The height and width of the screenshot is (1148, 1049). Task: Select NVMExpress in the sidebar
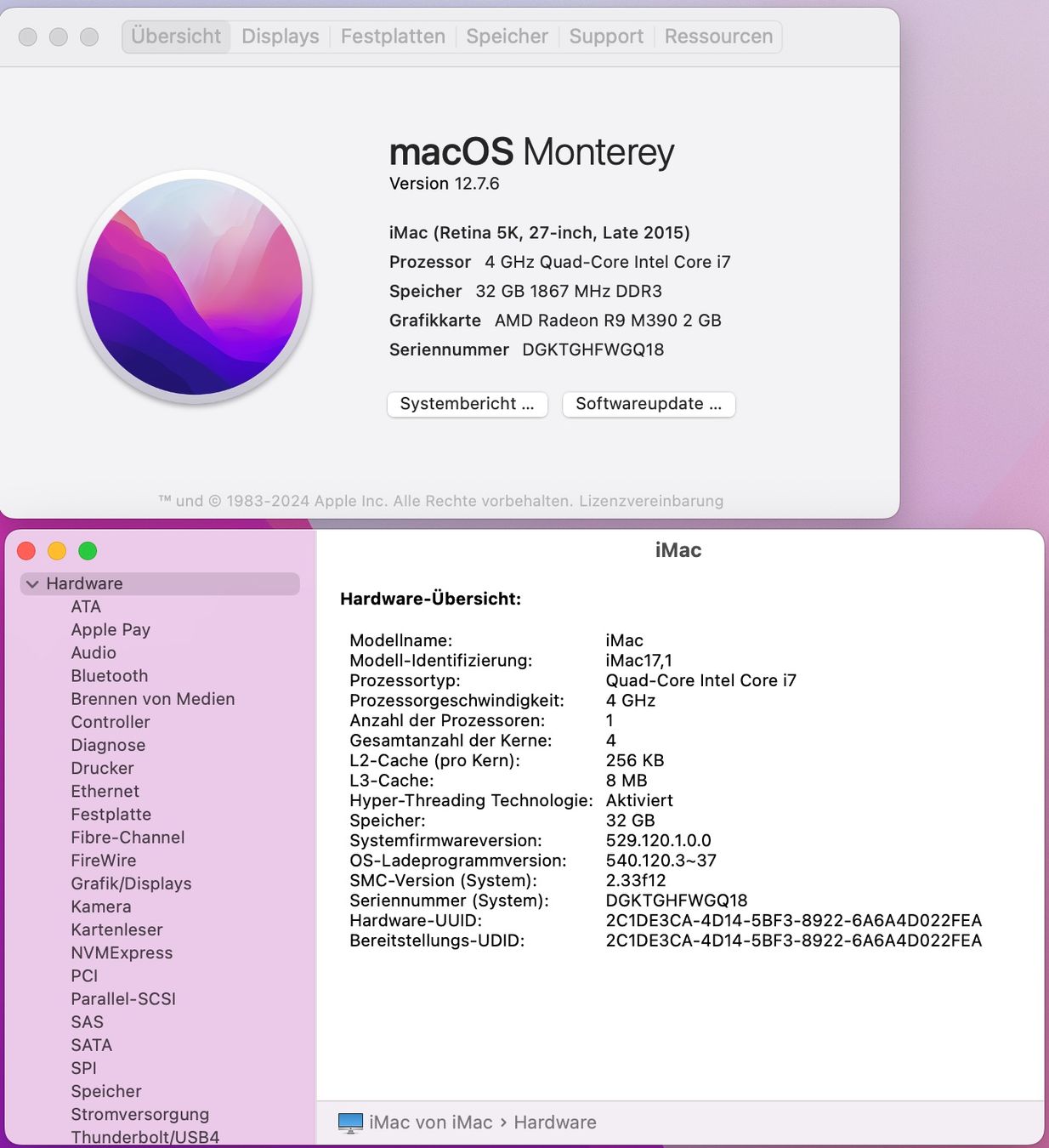[x=122, y=952]
